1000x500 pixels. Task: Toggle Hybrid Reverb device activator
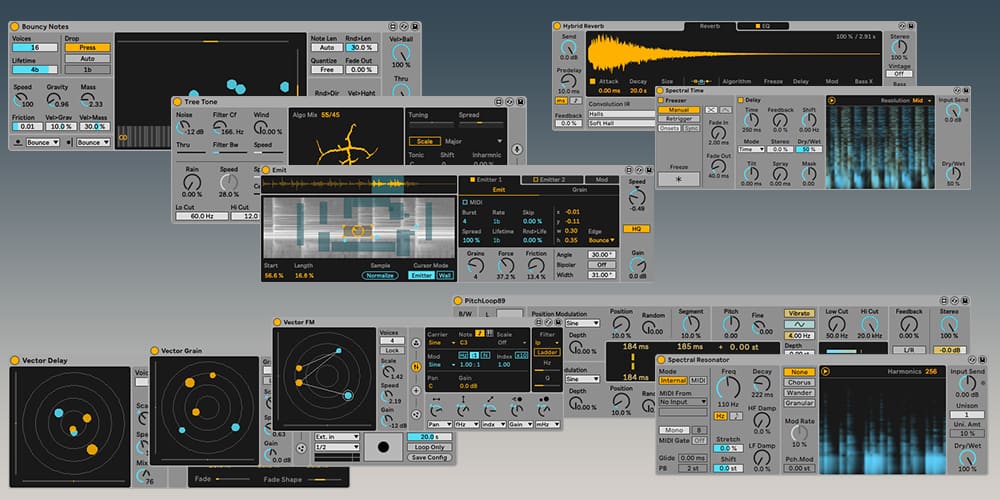click(557, 26)
